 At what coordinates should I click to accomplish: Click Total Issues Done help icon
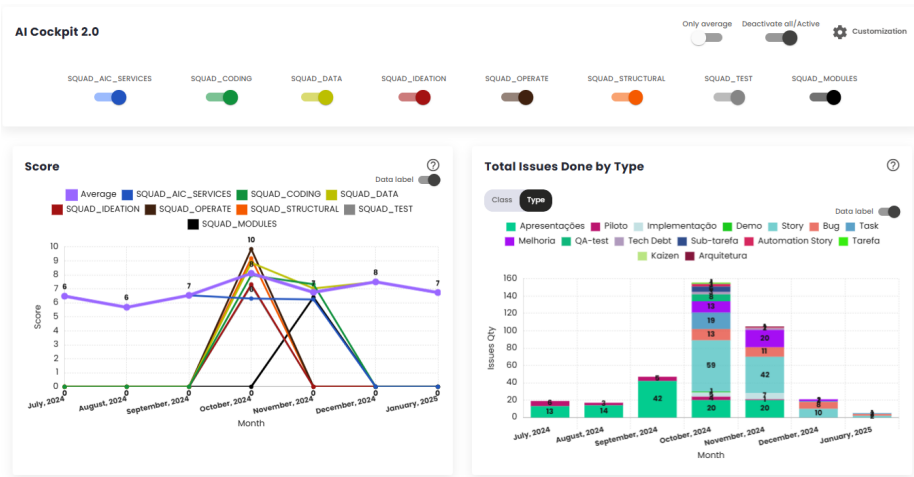(893, 166)
